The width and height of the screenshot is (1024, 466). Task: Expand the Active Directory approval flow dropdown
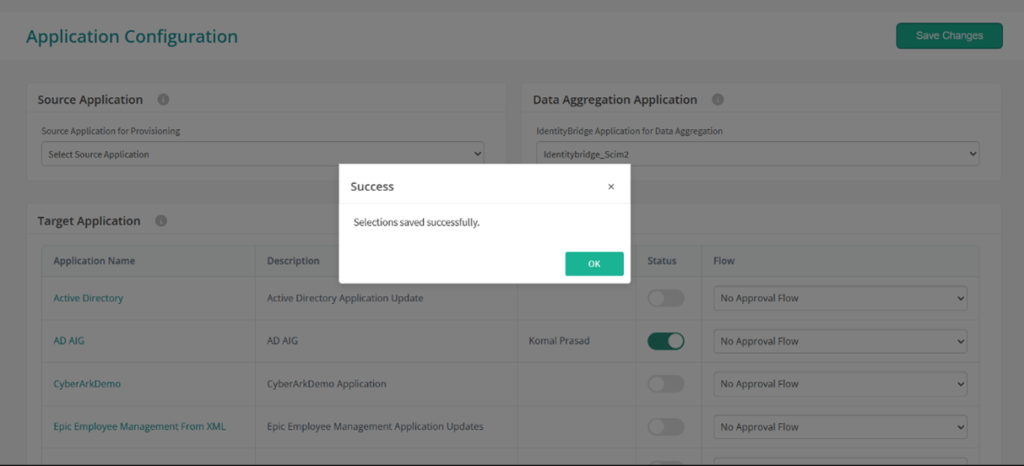840,298
